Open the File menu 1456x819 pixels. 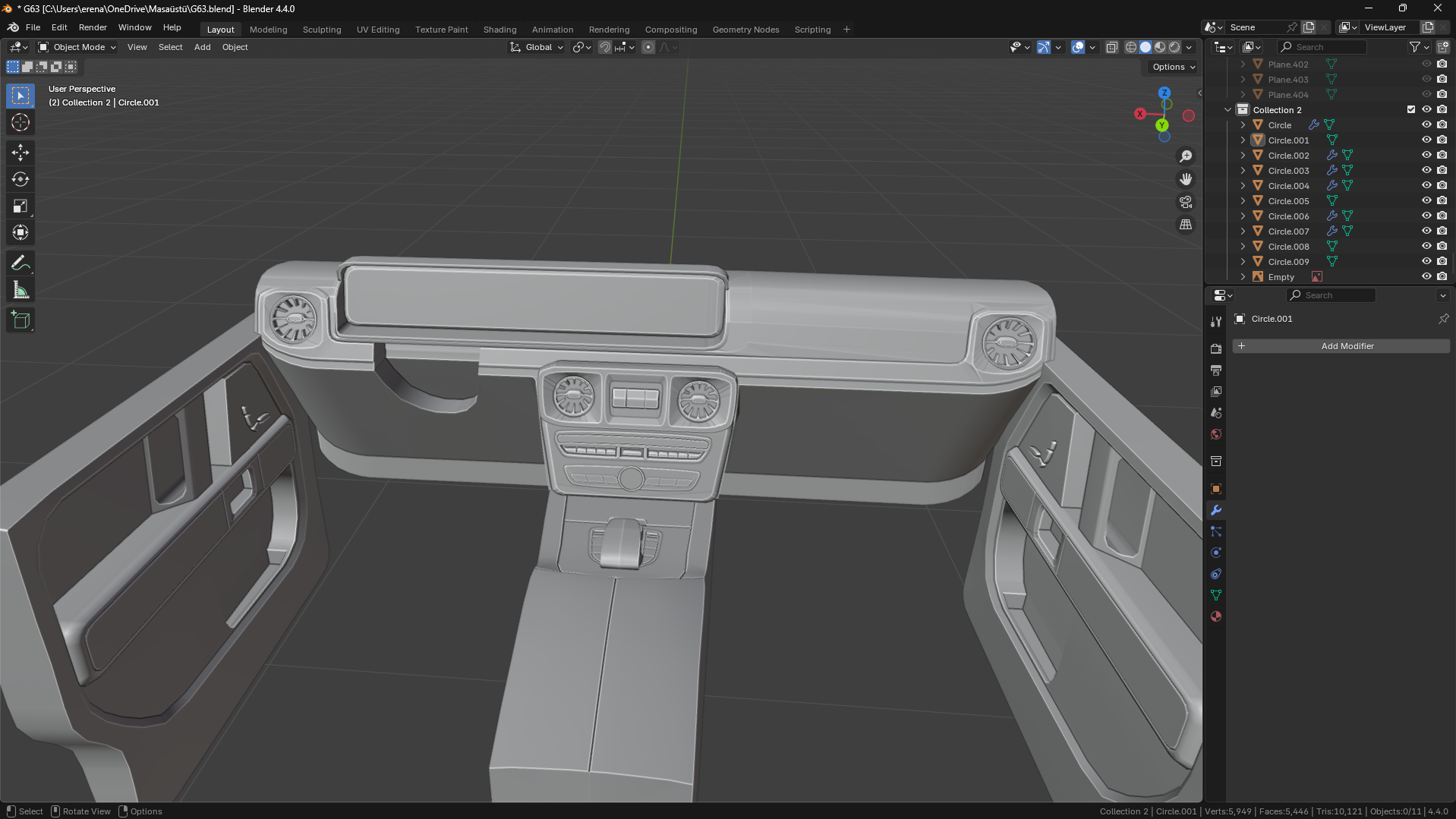tap(33, 27)
